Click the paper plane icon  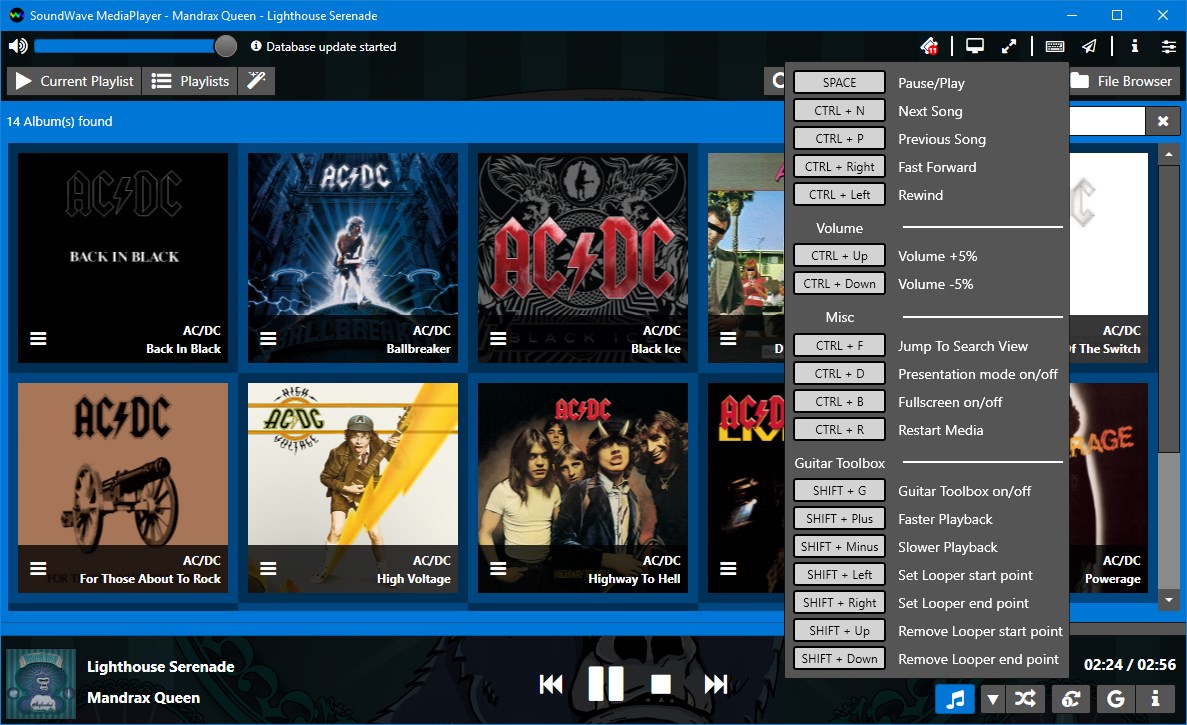[x=1089, y=46]
